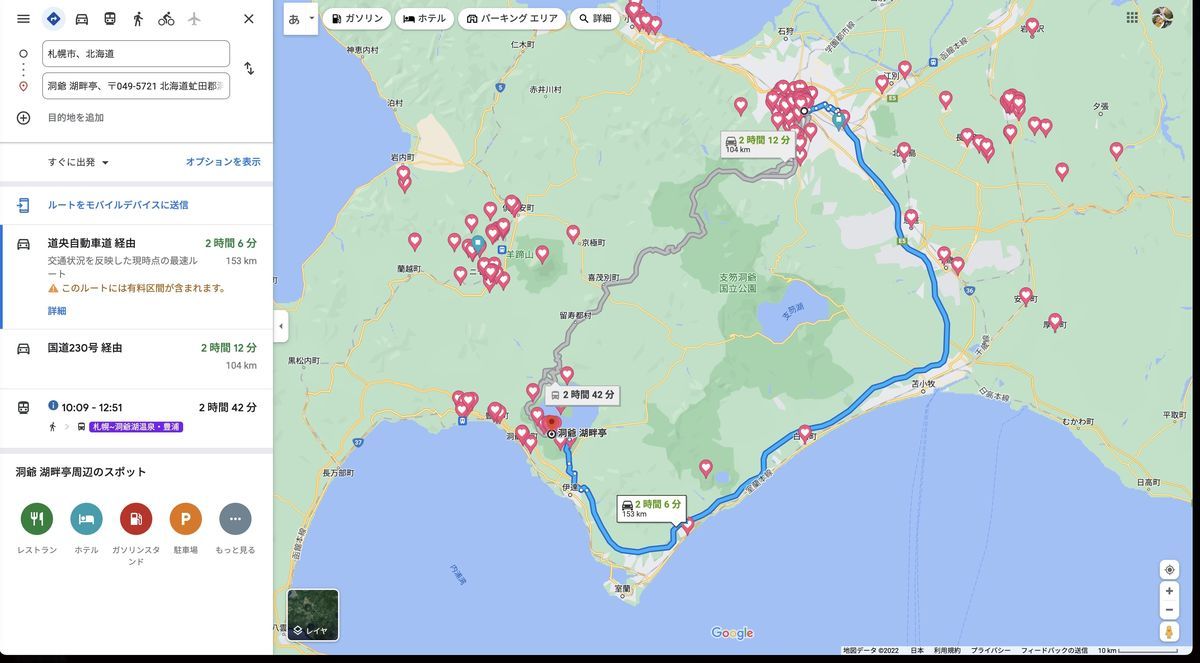Click the 室蘭 city label
1200x663 pixels.
pos(623,588)
